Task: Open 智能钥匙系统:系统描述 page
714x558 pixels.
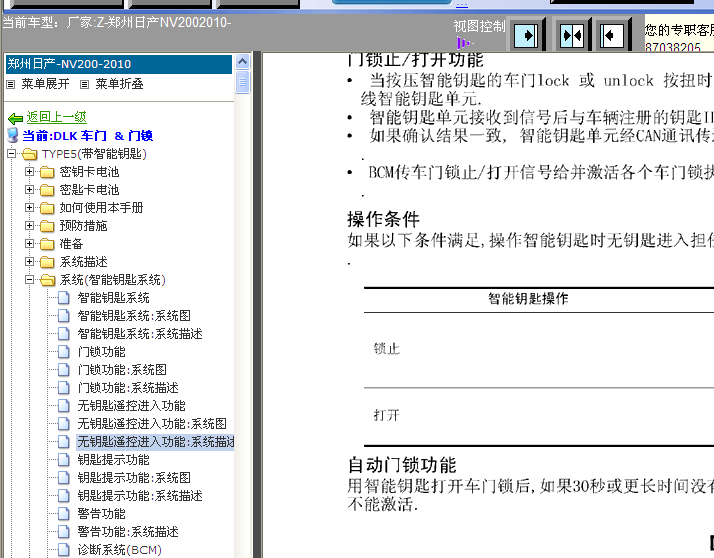Action: (x=140, y=334)
